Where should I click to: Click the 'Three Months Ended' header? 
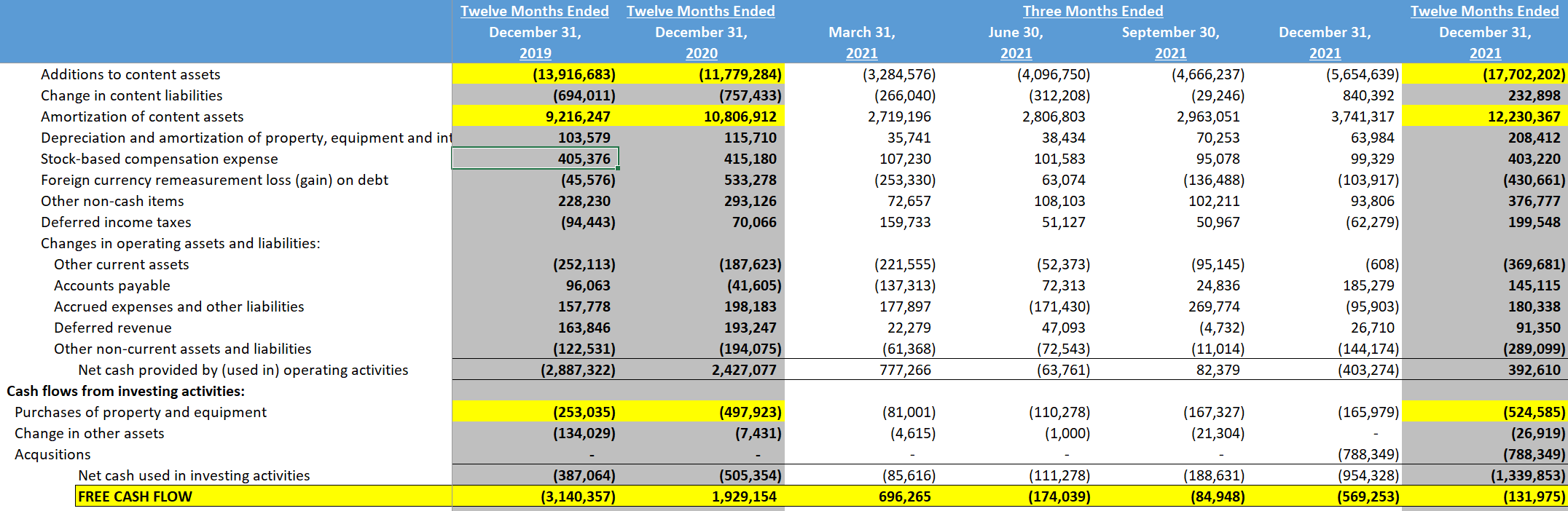(x=1093, y=11)
